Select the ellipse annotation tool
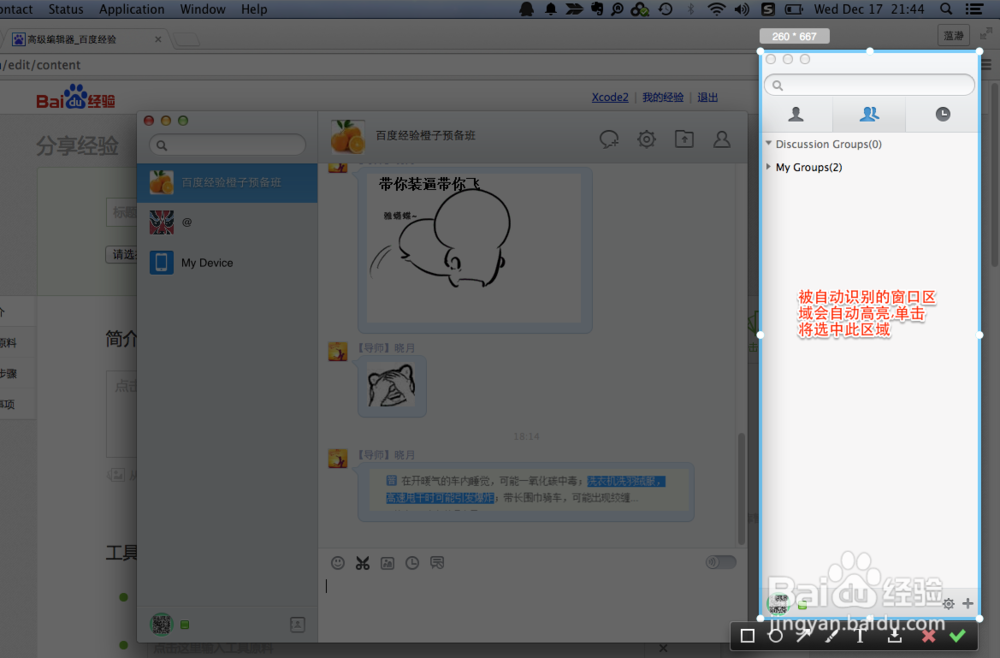 (776, 636)
